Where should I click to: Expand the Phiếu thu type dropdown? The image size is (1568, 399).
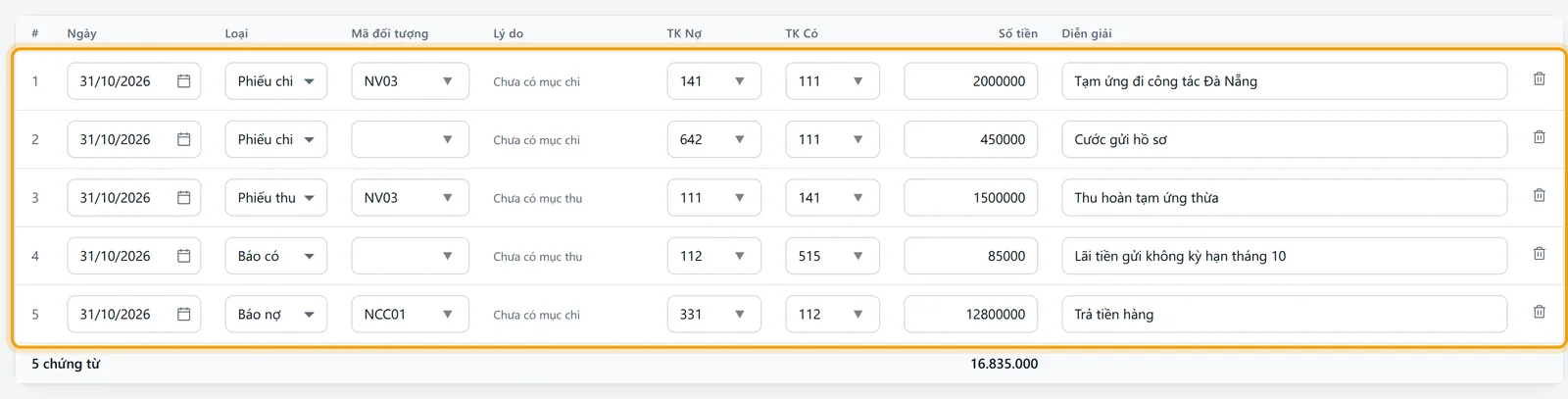(x=275, y=198)
